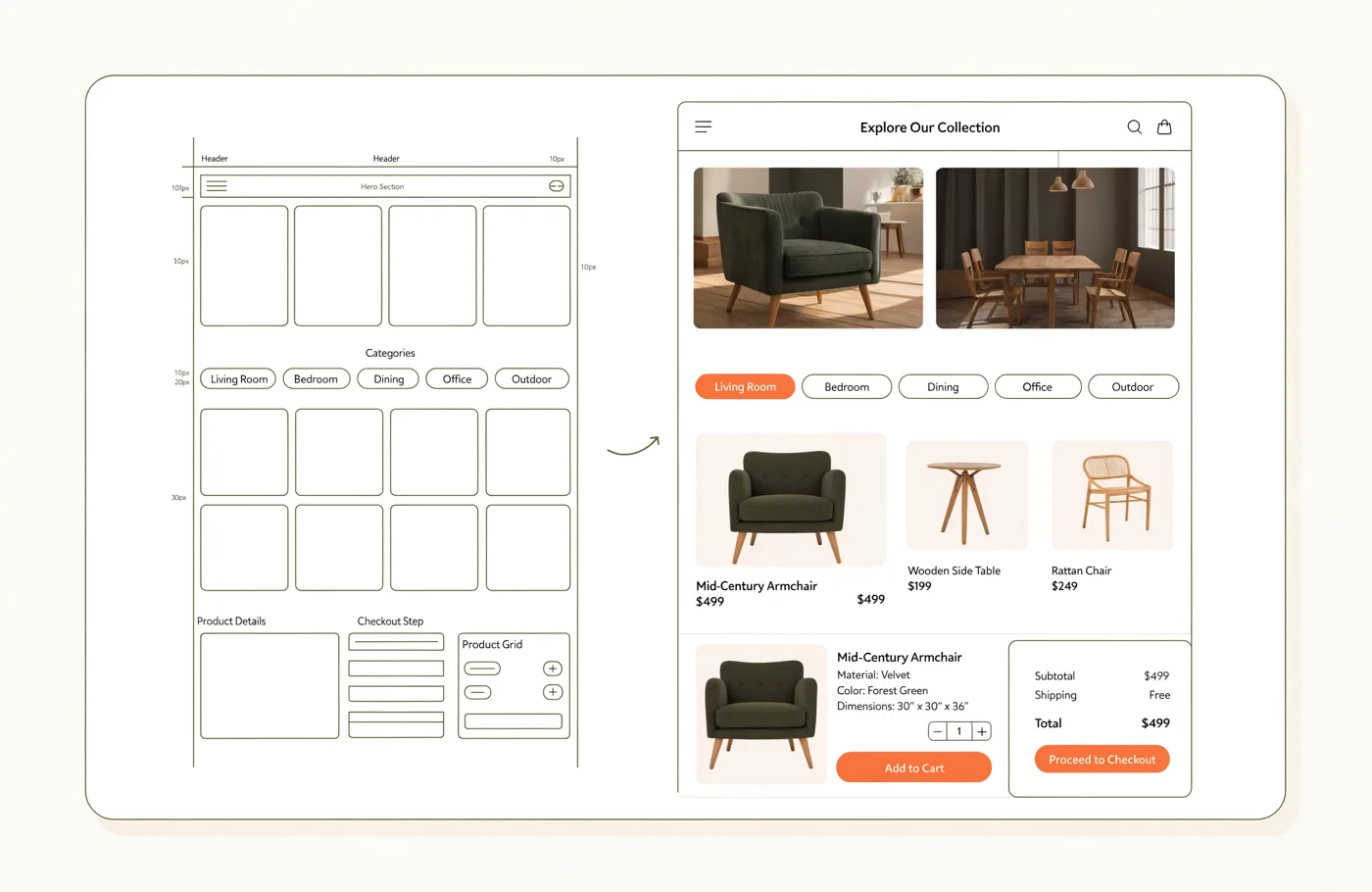Click the wireframe 'Checkout Step' label

coord(390,621)
